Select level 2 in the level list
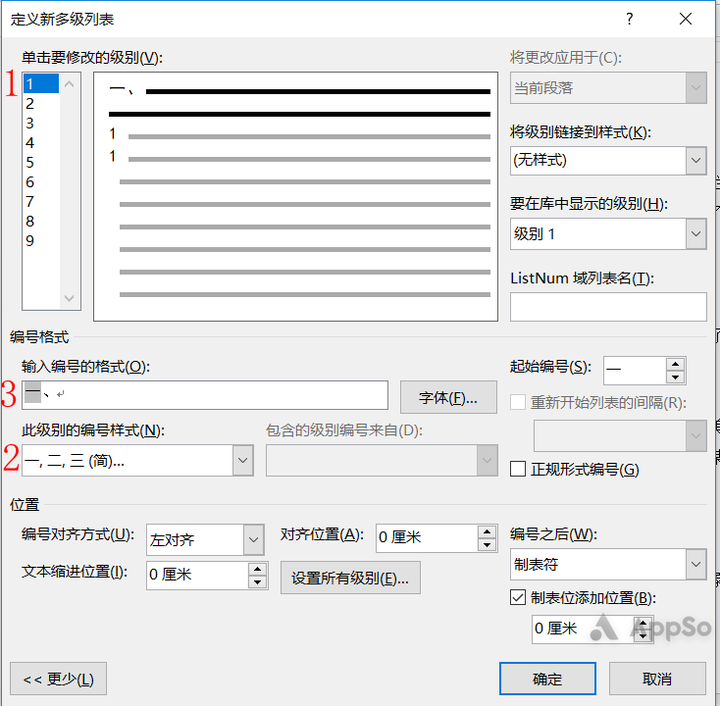Image resolution: width=720 pixels, height=706 pixels. (x=41, y=104)
